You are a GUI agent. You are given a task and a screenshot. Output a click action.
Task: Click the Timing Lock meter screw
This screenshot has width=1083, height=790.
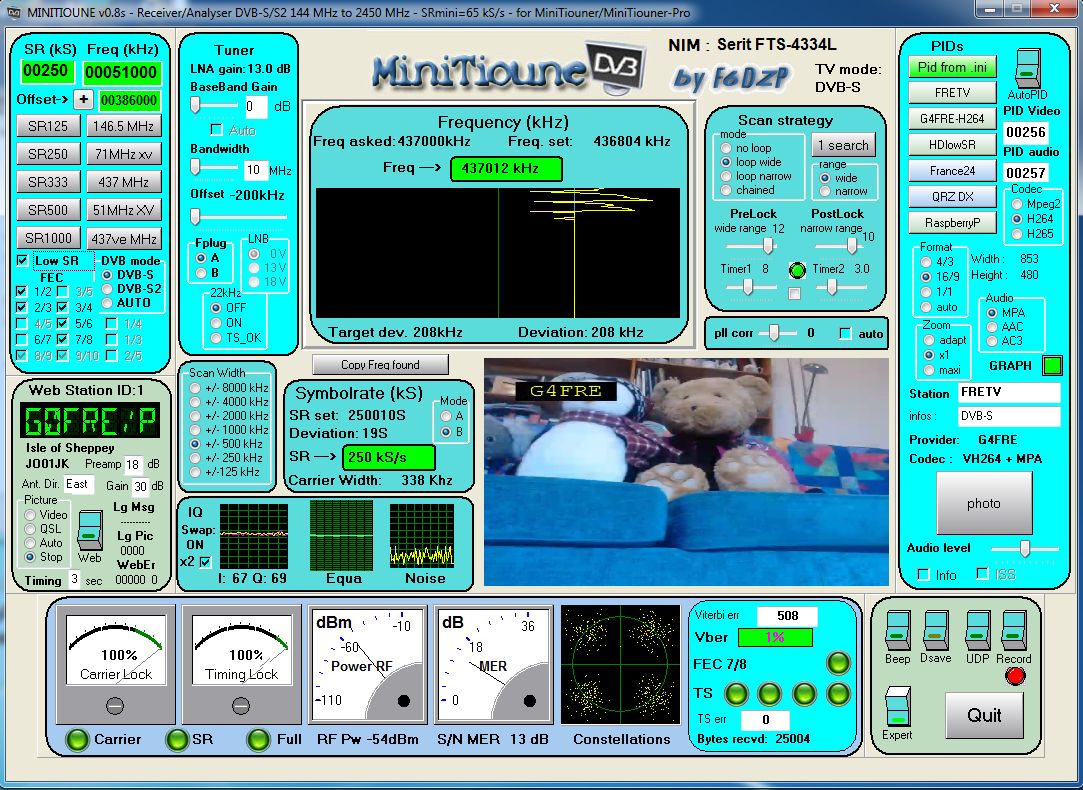[240, 706]
